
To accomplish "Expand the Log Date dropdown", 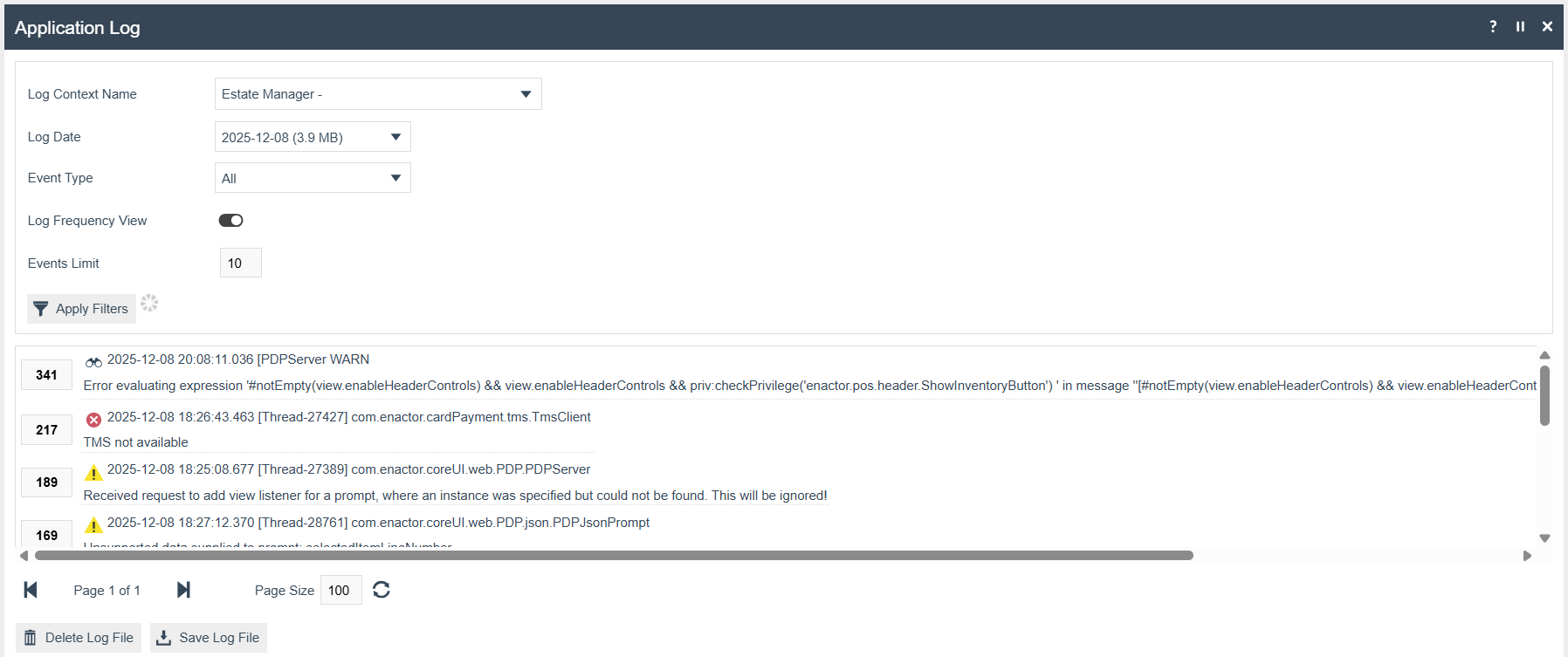I will (313, 137).
